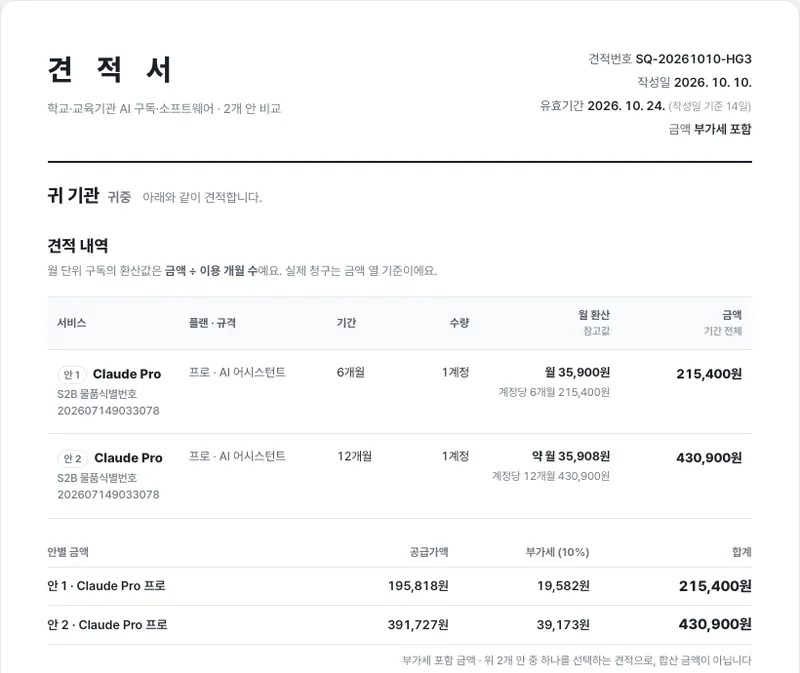Click the 안 2 · Claude Pro 프로 summary row label

point(107,625)
